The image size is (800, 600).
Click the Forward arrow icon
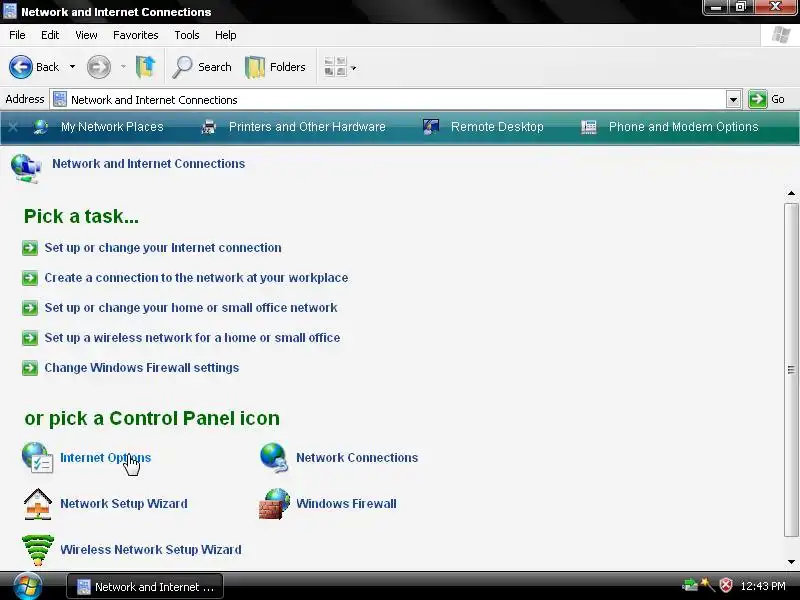[98, 67]
